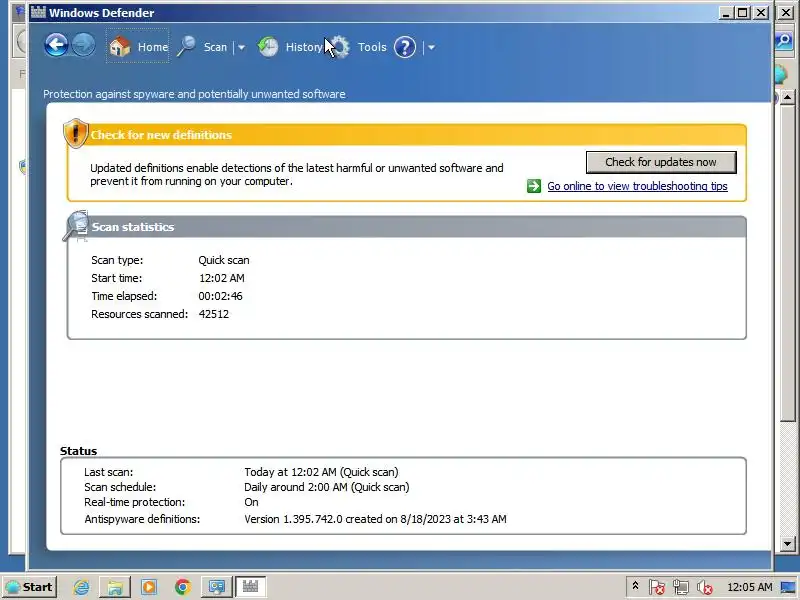
Task: Select the Daily around 2:00 AM schedule text
Action: (x=327, y=487)
